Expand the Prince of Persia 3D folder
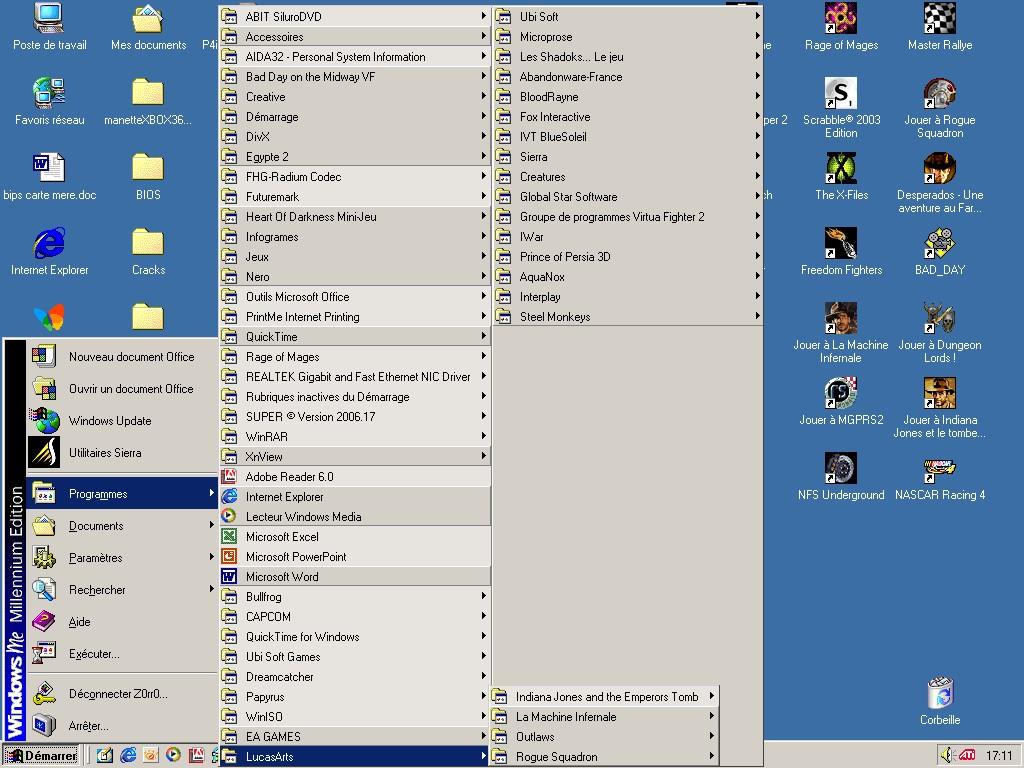This screenshot has width=1024, height=768. tap(628, 257)
